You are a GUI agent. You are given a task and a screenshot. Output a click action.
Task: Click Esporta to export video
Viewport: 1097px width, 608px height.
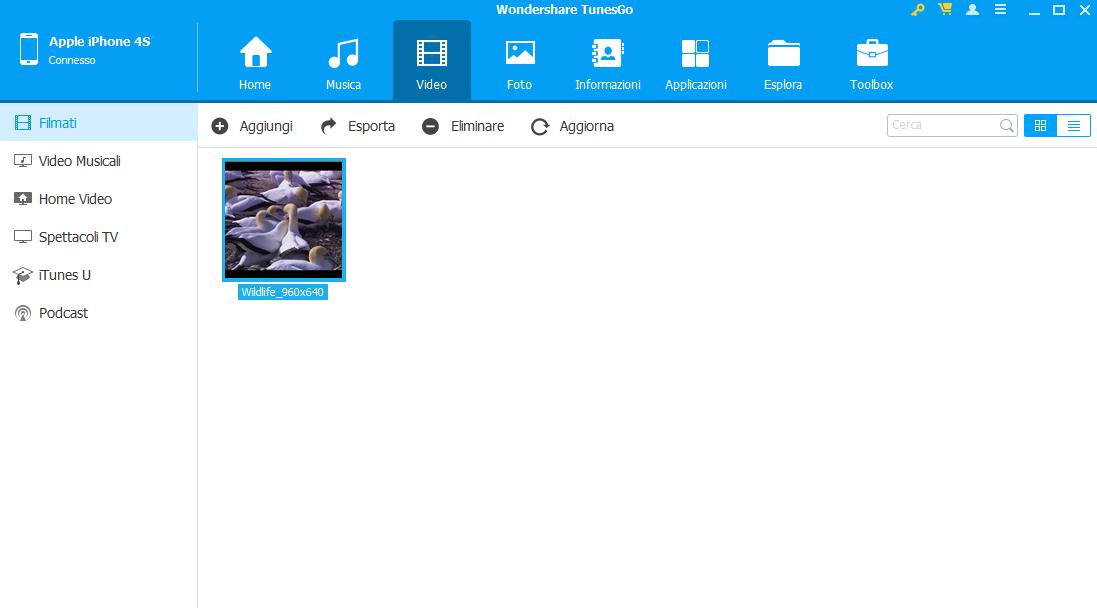pos(358,126)
